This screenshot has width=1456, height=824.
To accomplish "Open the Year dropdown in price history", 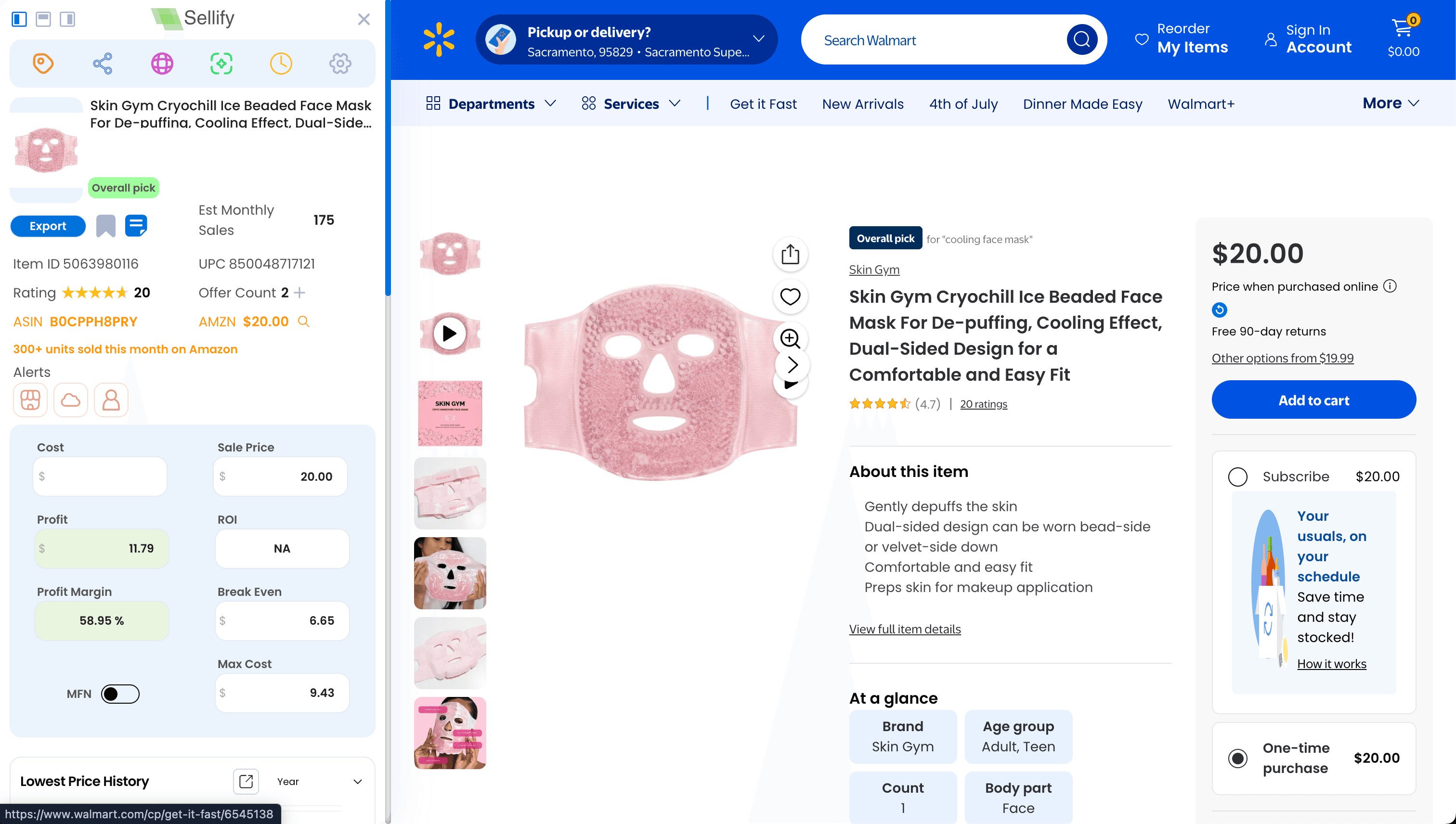I will click(319, 782).
